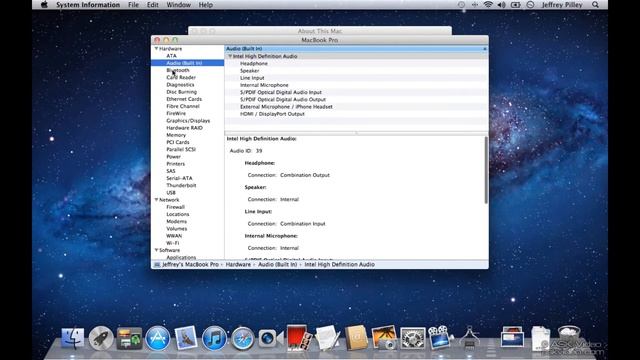Launch Photo Booth from the Dock
This screenshot has height=360, width=640.
[x=298, y=338]
